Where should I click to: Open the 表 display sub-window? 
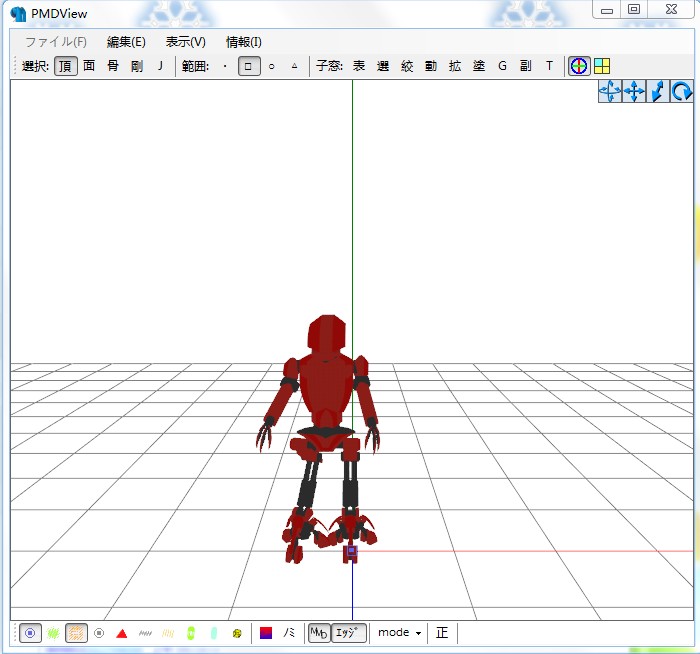[359, 66]
